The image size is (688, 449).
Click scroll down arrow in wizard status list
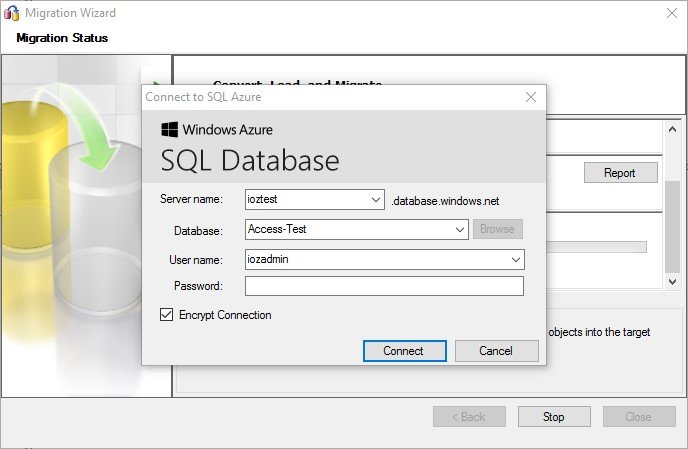672,281
